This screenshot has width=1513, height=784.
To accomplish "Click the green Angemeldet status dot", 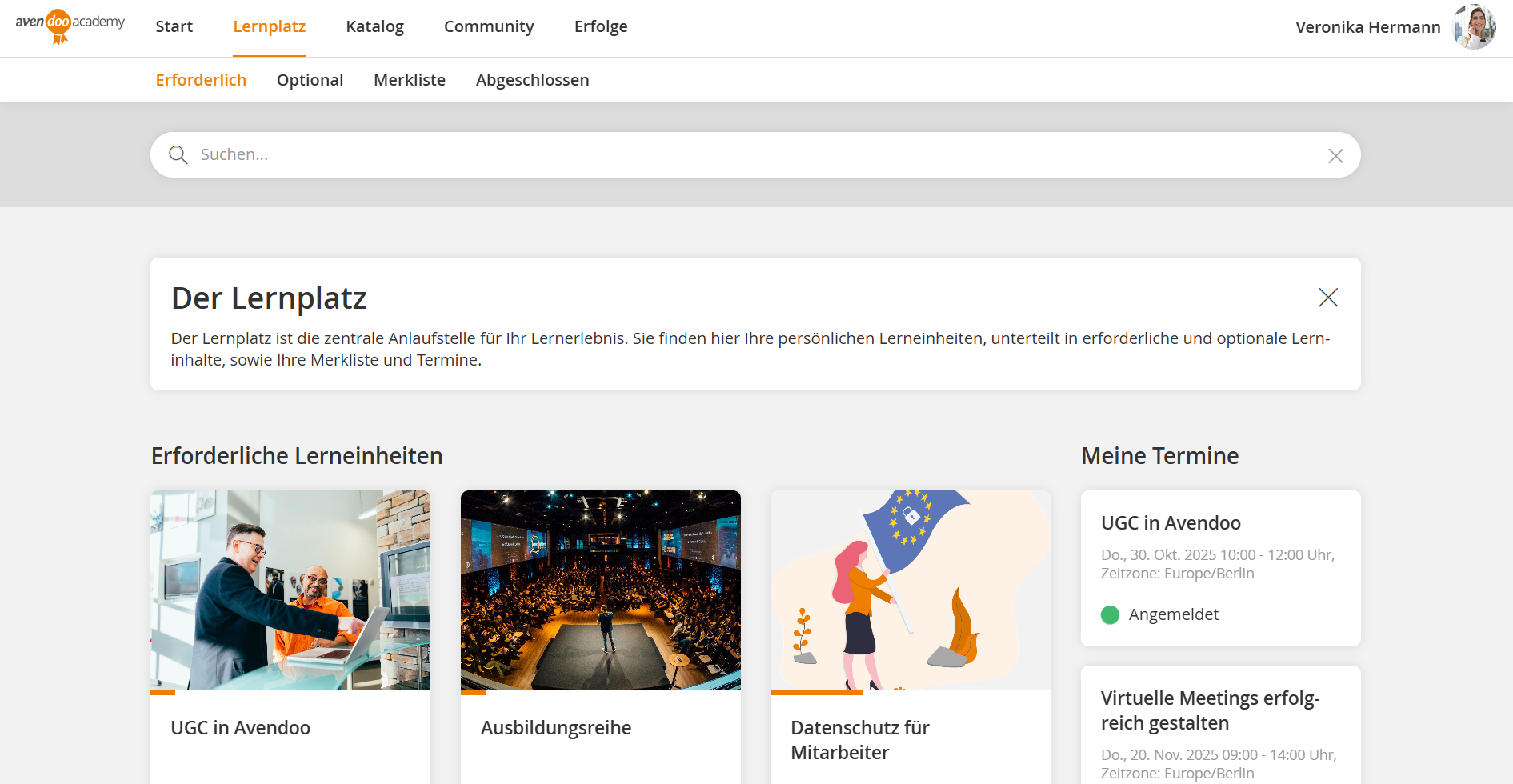I will pyautogui.click(x=1110, y=615).
